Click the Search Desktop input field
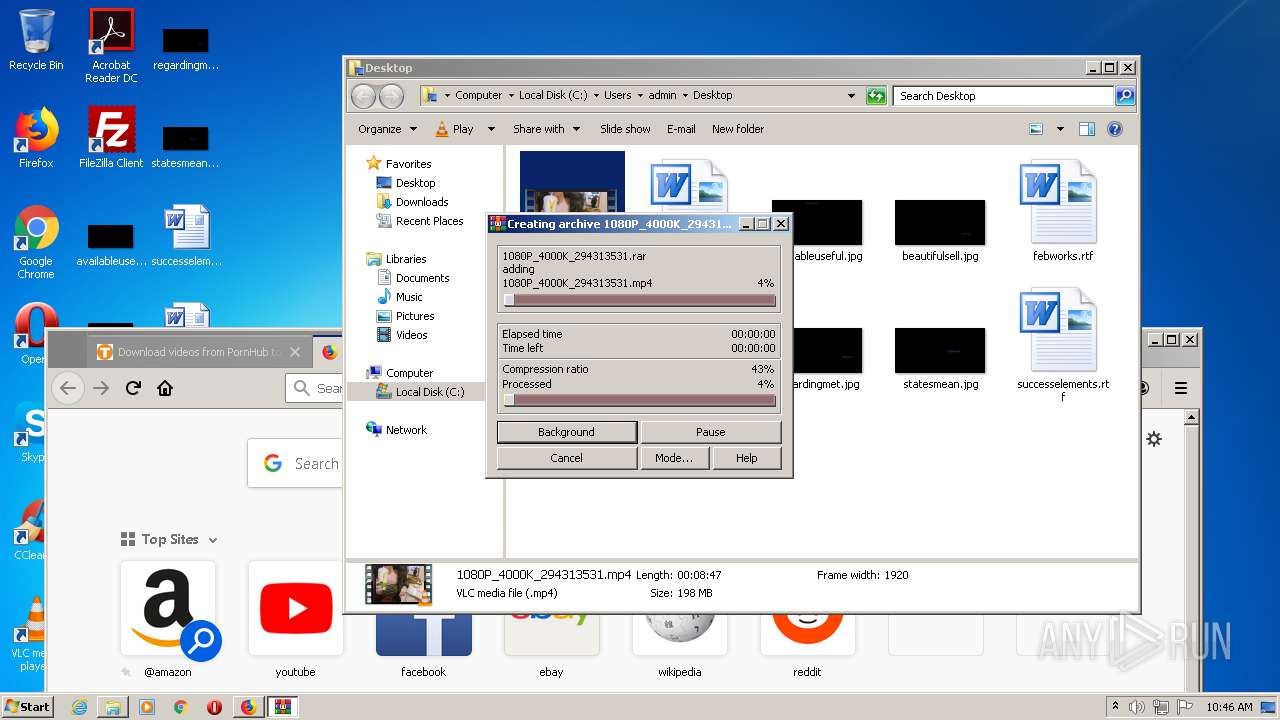The height and width of the screenshot is (720, 1280). tap(1003, 96)
